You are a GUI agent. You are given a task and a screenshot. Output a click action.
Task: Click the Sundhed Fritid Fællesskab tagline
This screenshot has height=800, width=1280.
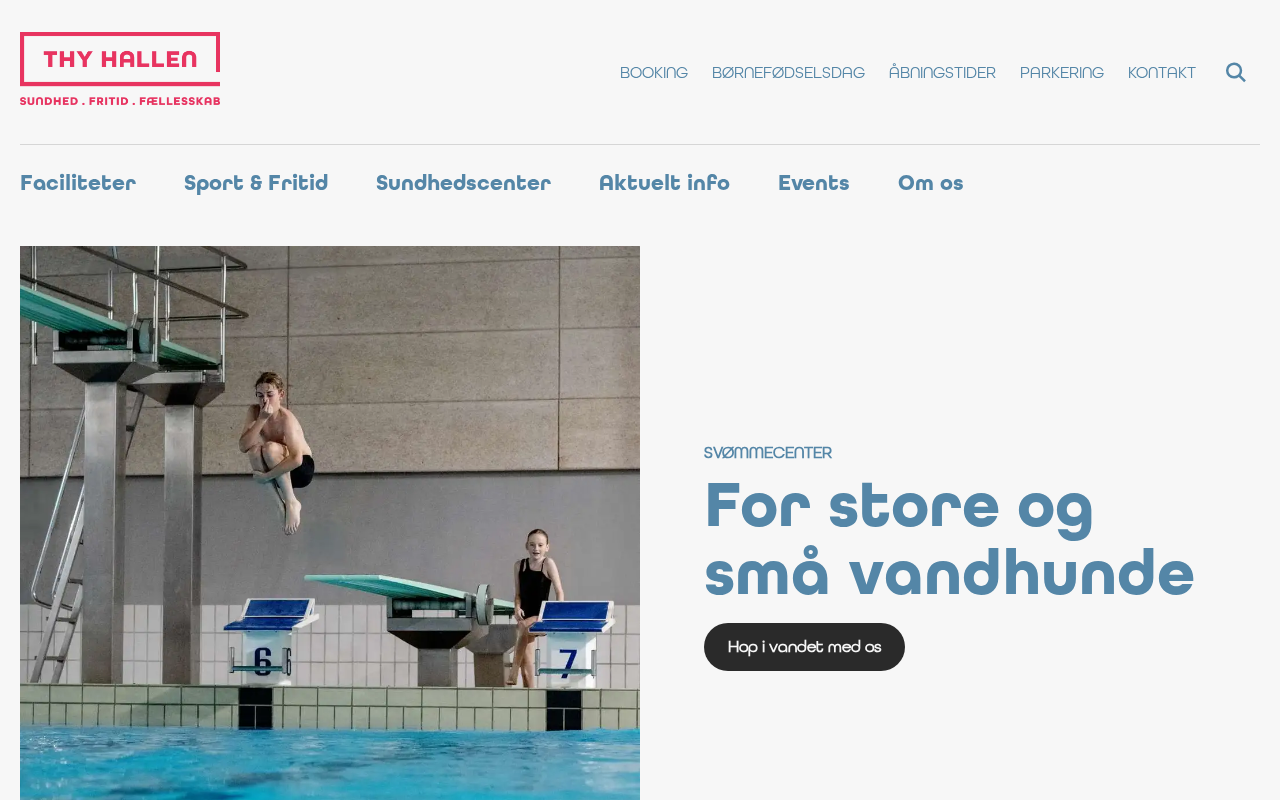120,101
